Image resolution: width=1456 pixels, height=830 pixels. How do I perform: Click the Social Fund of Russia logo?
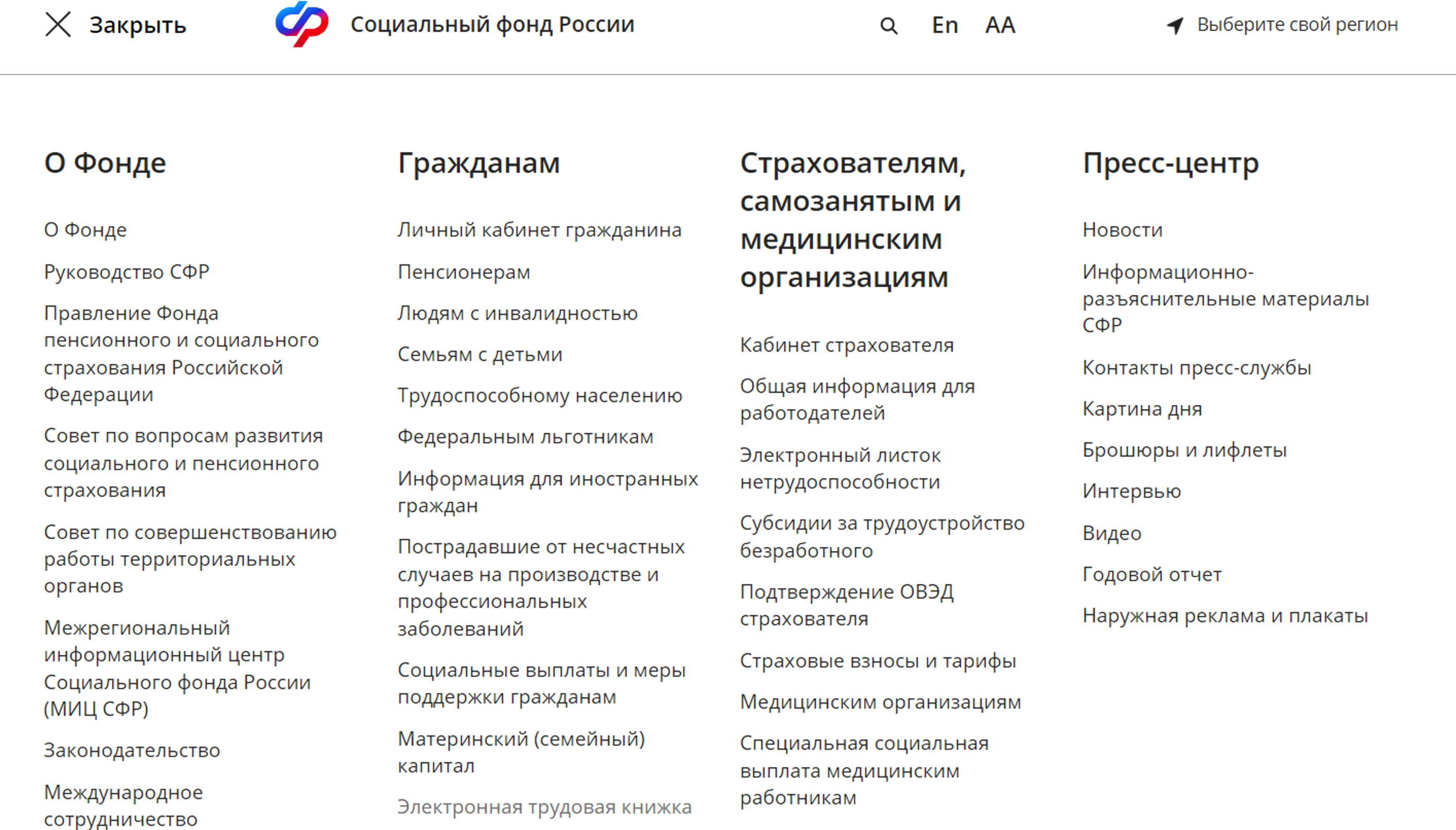301,24
